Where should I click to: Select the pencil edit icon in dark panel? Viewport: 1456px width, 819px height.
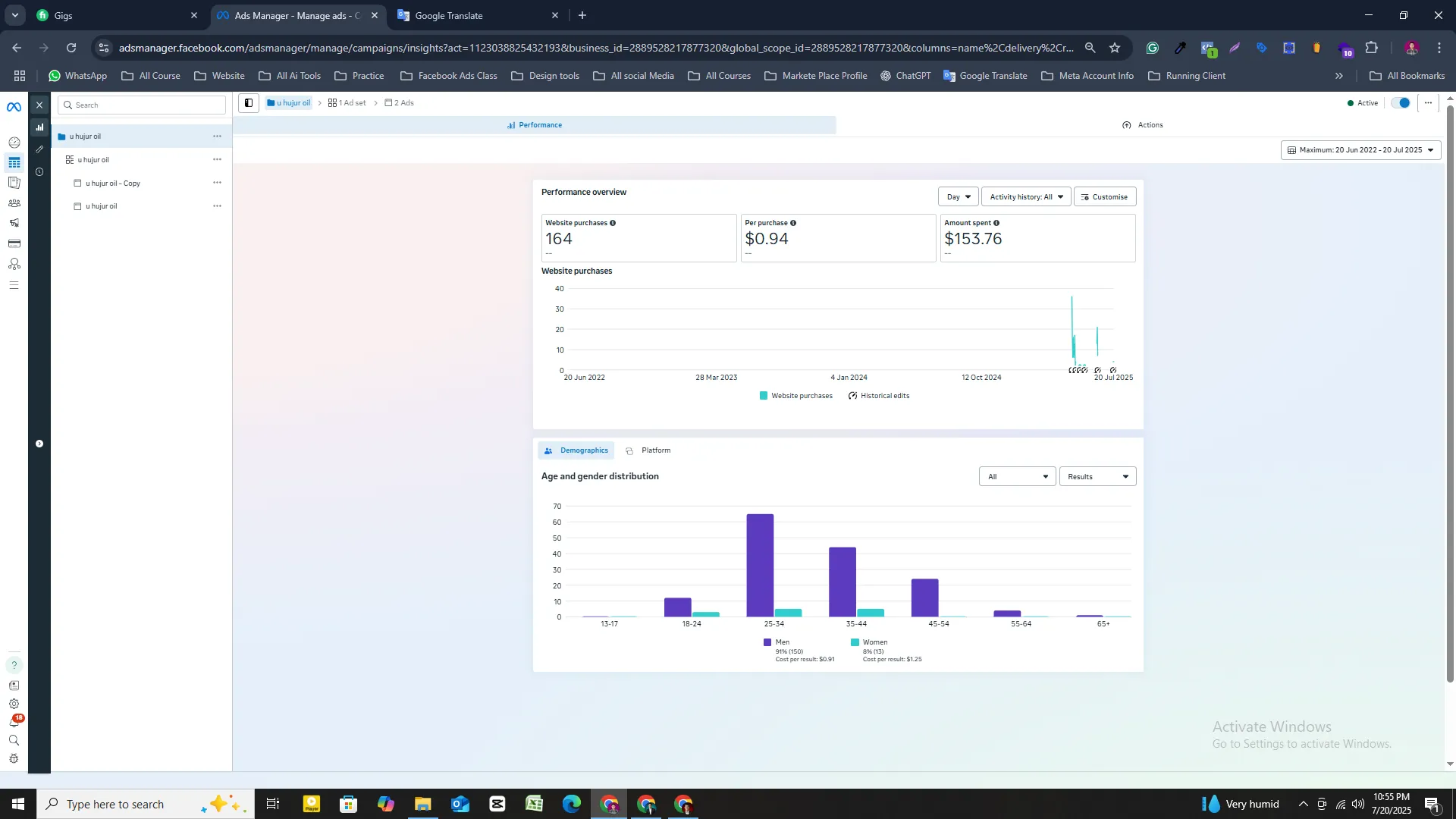[39, 149]
